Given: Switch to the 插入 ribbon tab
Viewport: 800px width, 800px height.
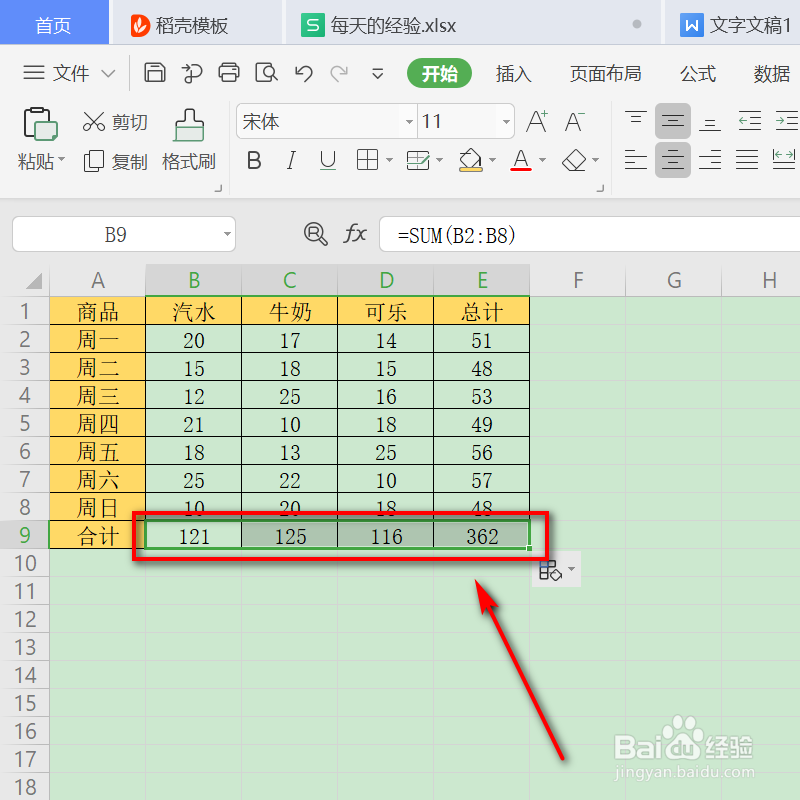Looking at the screenshot, I should [513, 73].
